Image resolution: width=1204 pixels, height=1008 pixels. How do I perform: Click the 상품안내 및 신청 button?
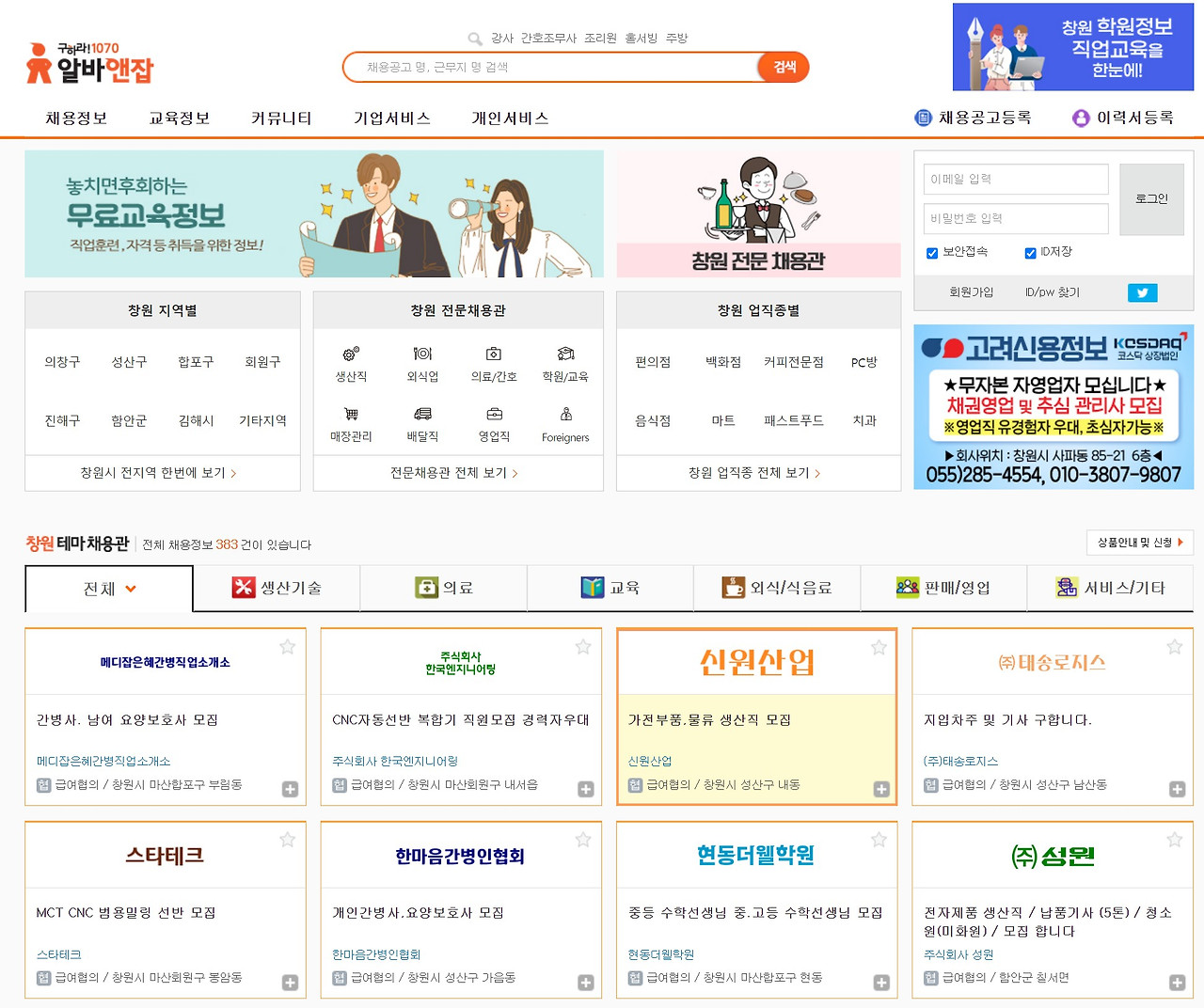coord(1139,542)
